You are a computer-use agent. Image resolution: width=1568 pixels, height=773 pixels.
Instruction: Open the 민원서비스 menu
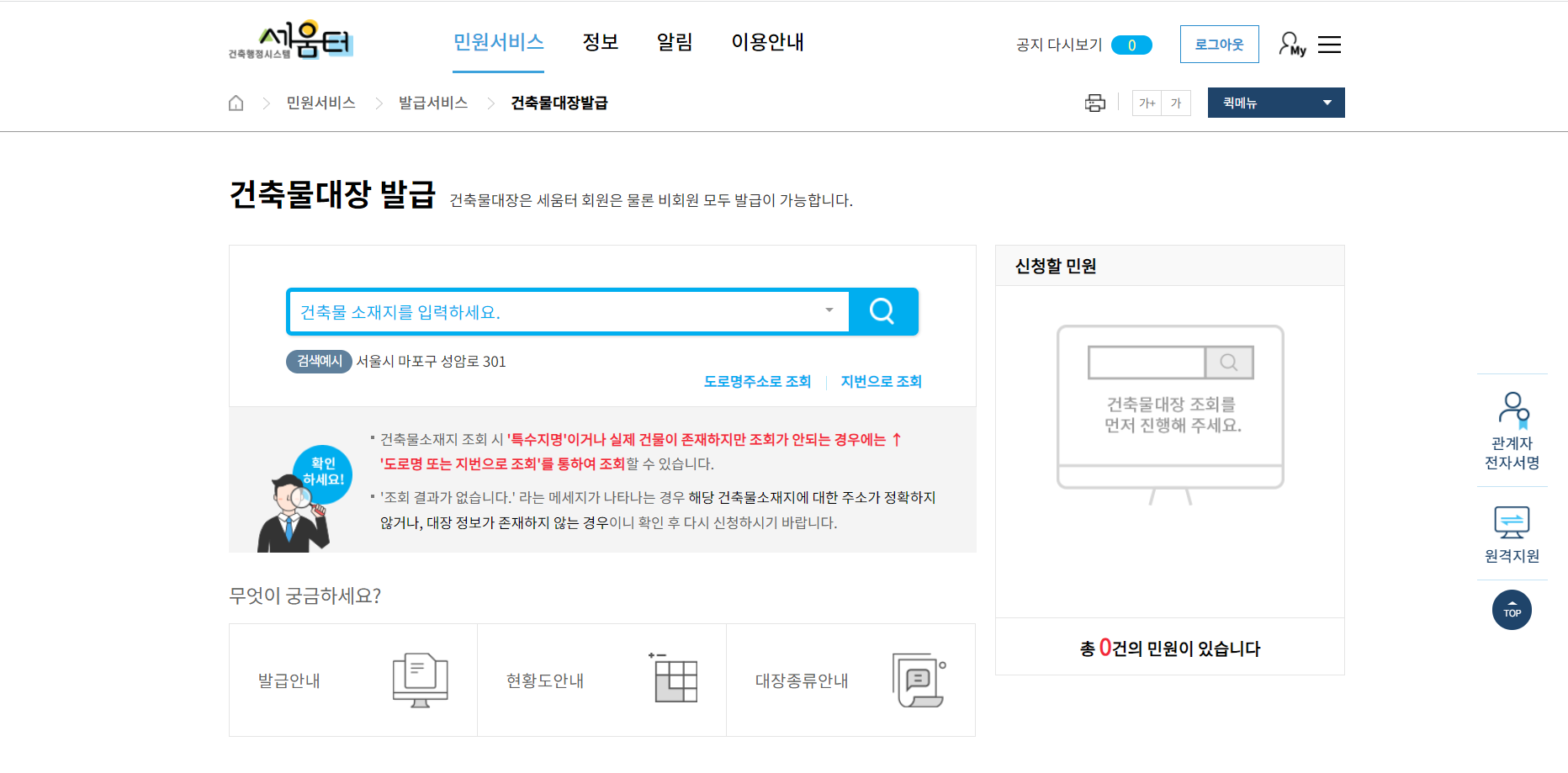point(498,42)
